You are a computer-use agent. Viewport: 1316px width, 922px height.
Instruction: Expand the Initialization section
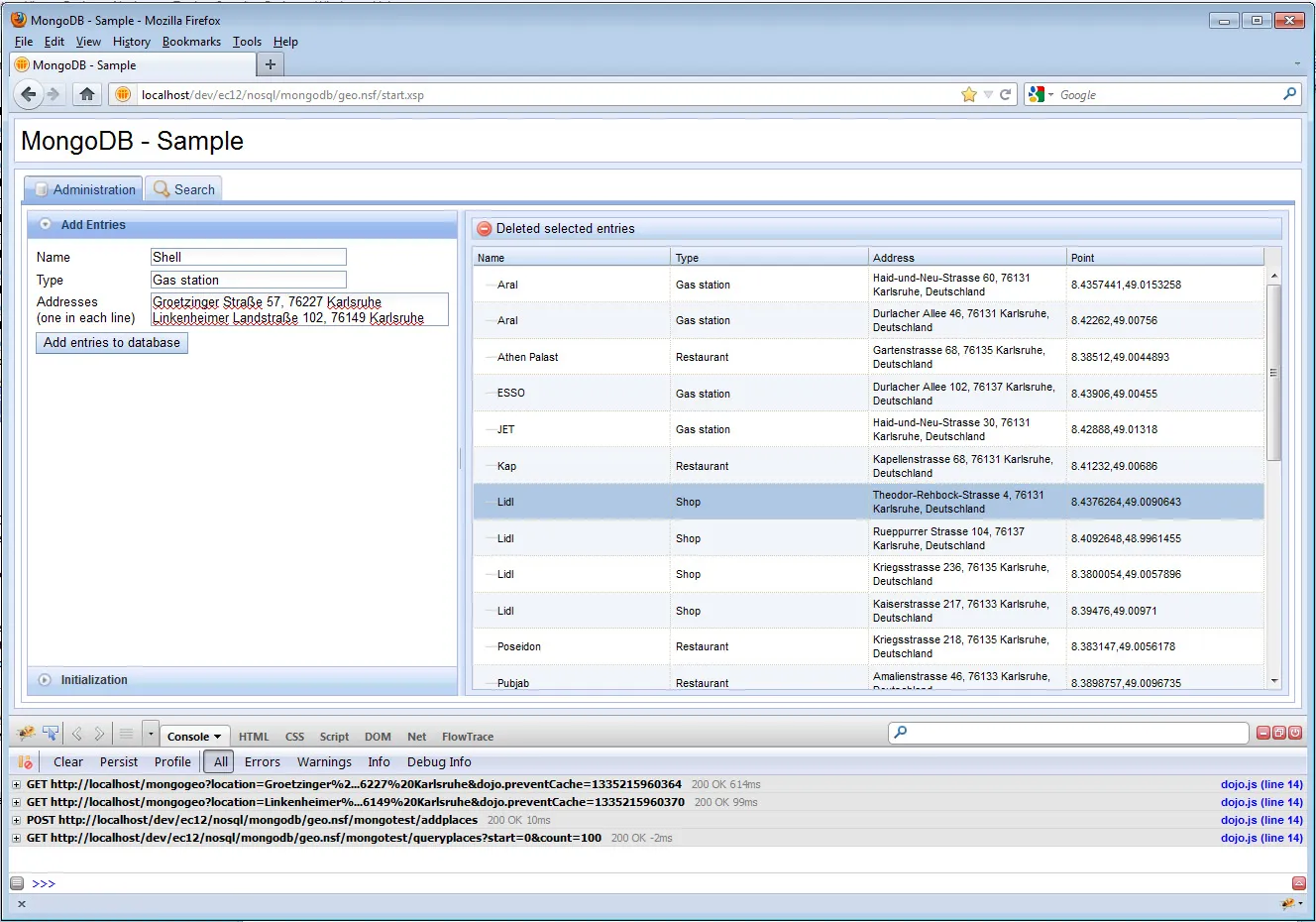(x=93, y=680)
